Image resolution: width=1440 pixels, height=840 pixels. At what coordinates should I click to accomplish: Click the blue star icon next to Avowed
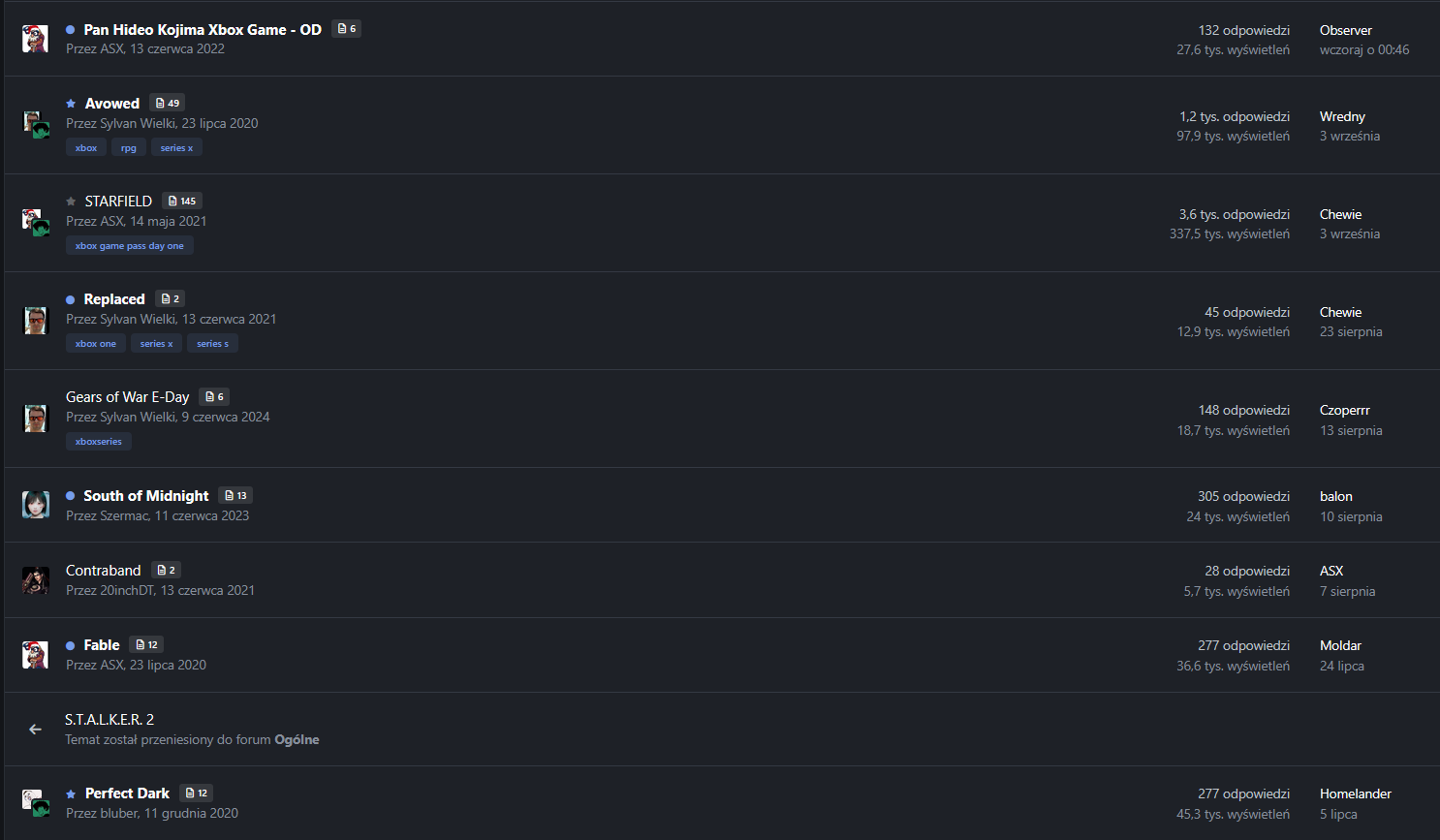tap(71, 104)
